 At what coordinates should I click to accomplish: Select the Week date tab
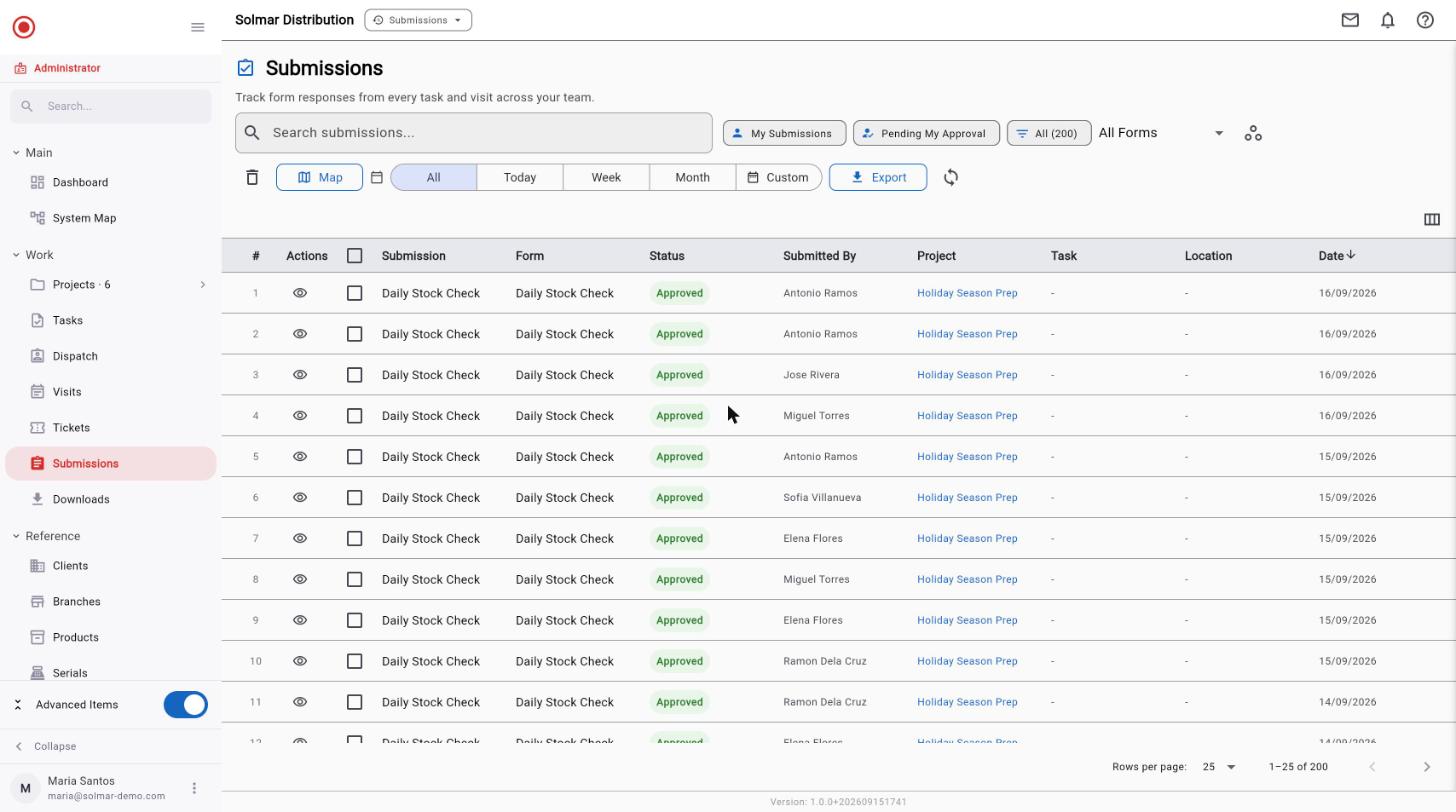click(x=606, y=177)
